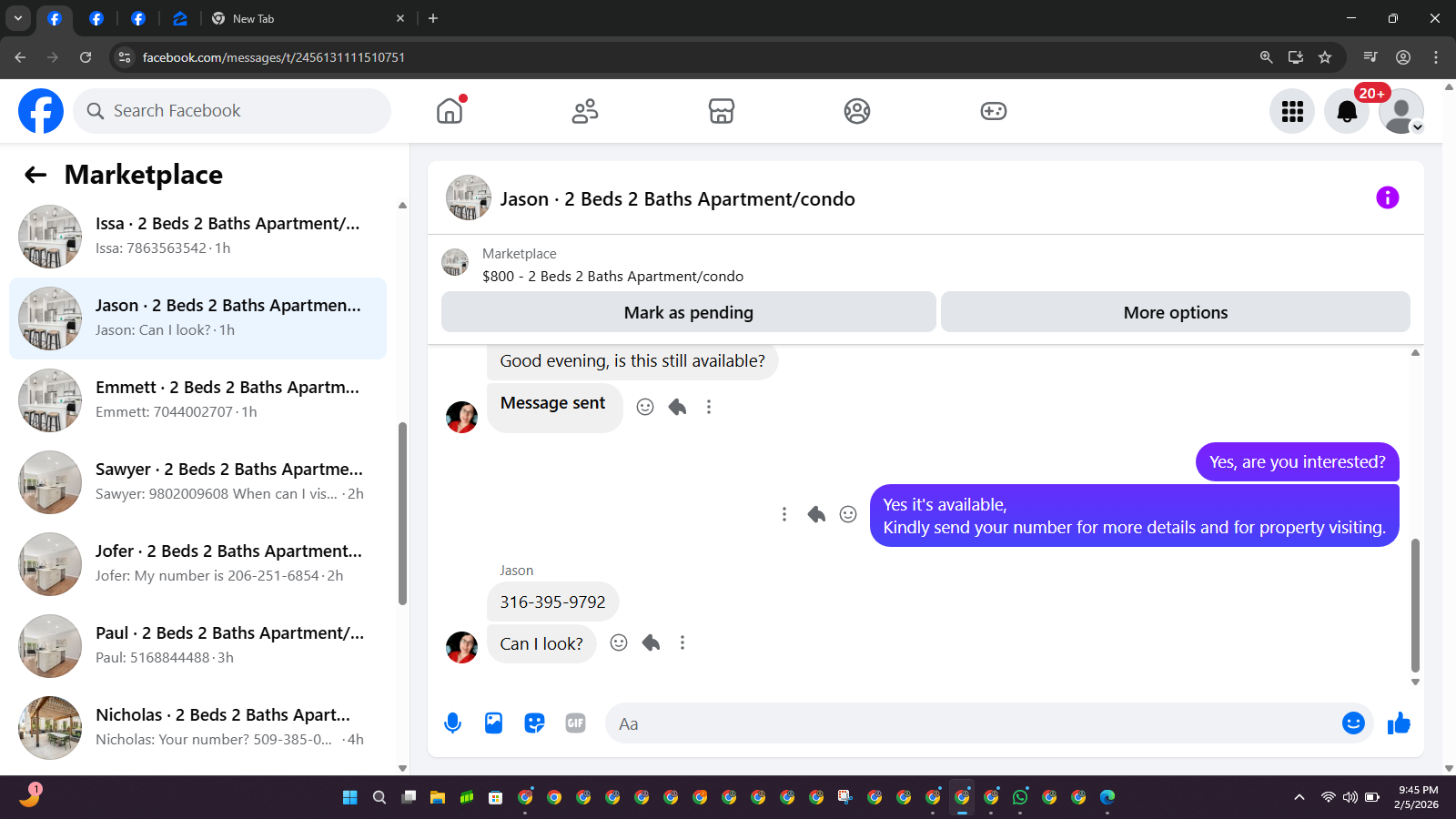This screenshot has height=819, width=1456.
Task: Send a thumbs-up like
Action: [x=1399, y=723]
